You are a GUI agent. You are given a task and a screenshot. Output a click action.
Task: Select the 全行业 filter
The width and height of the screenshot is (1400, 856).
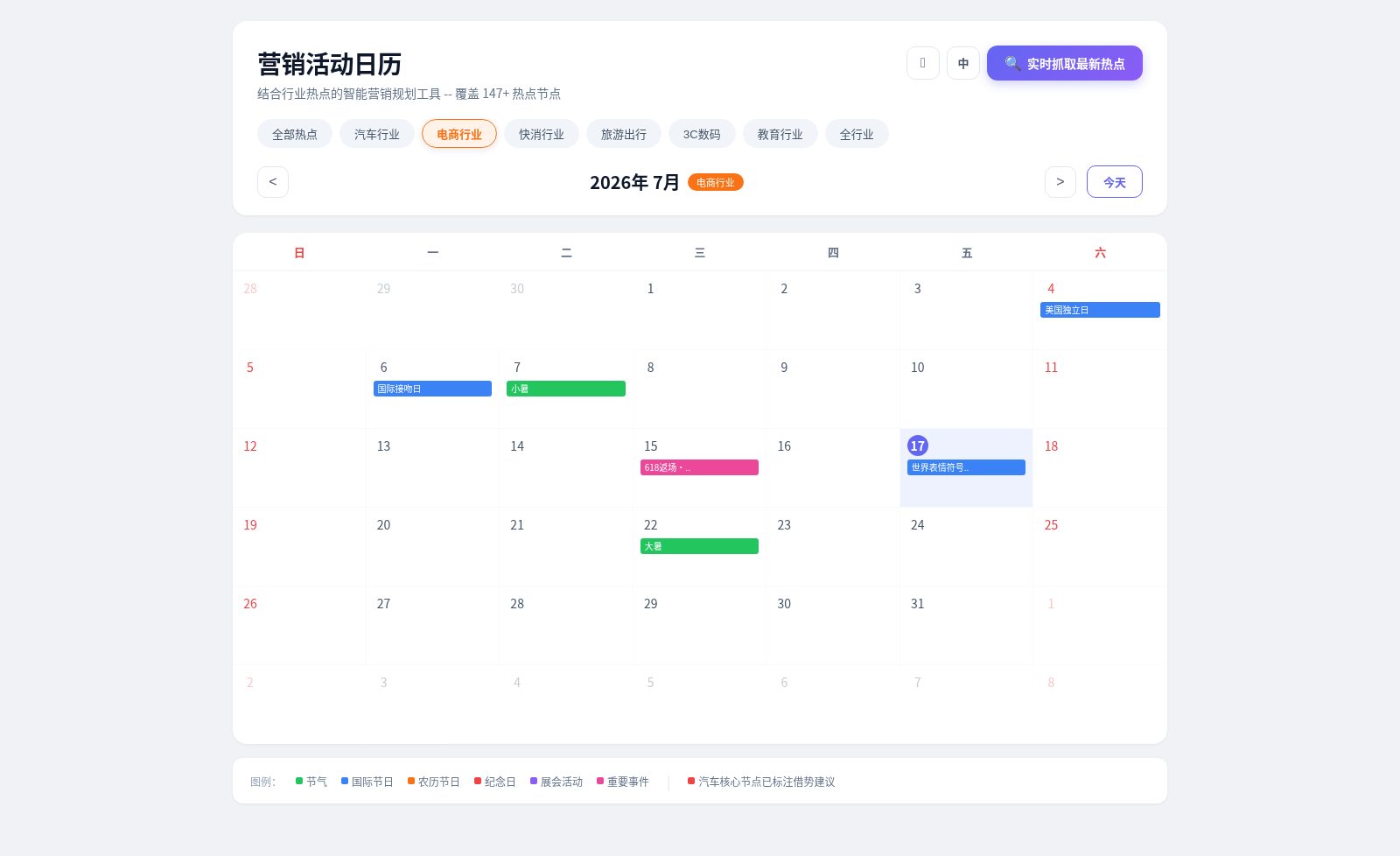click(x=857, y=134)
